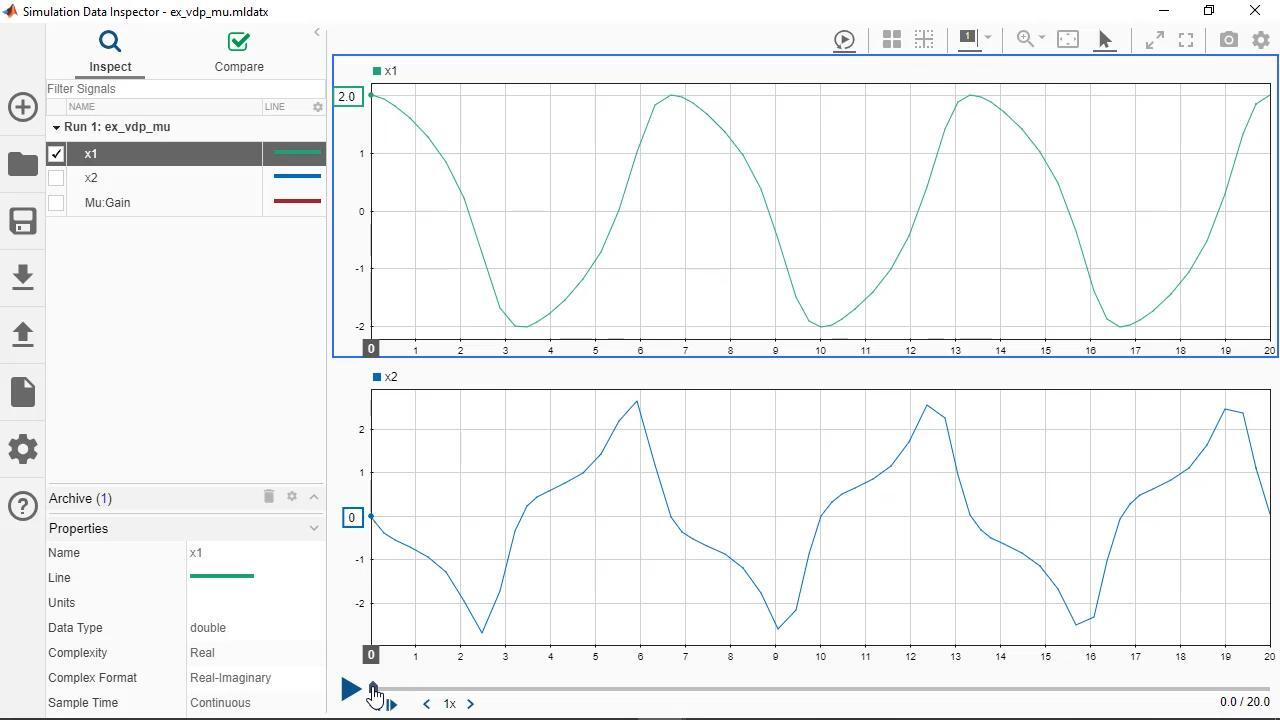Viewport: 1280px width, 720px height.
Task: Open the Help question mark icon
Action: click(x=23, y=506)
